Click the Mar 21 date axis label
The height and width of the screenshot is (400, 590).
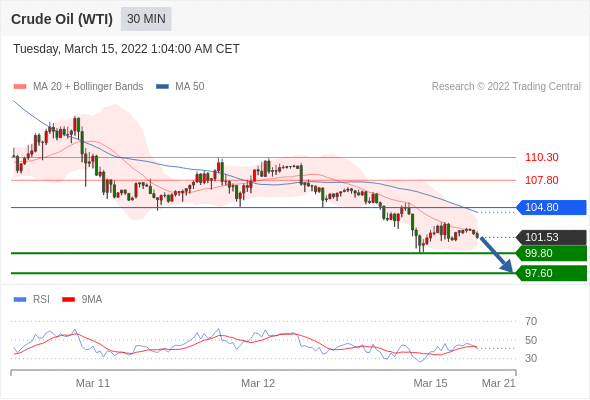[499, 383]
